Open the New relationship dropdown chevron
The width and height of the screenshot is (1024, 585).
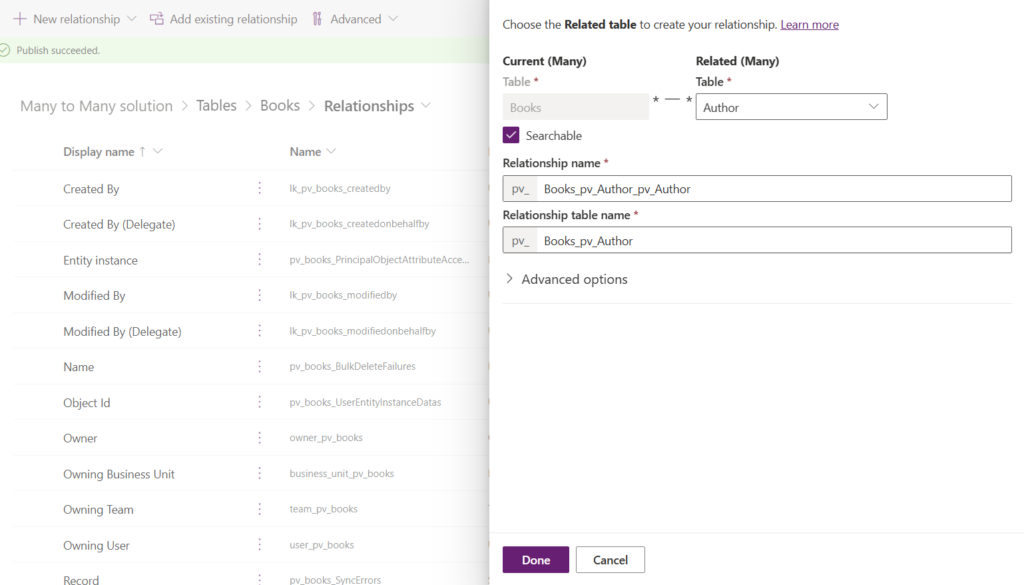tap(131, 19)
